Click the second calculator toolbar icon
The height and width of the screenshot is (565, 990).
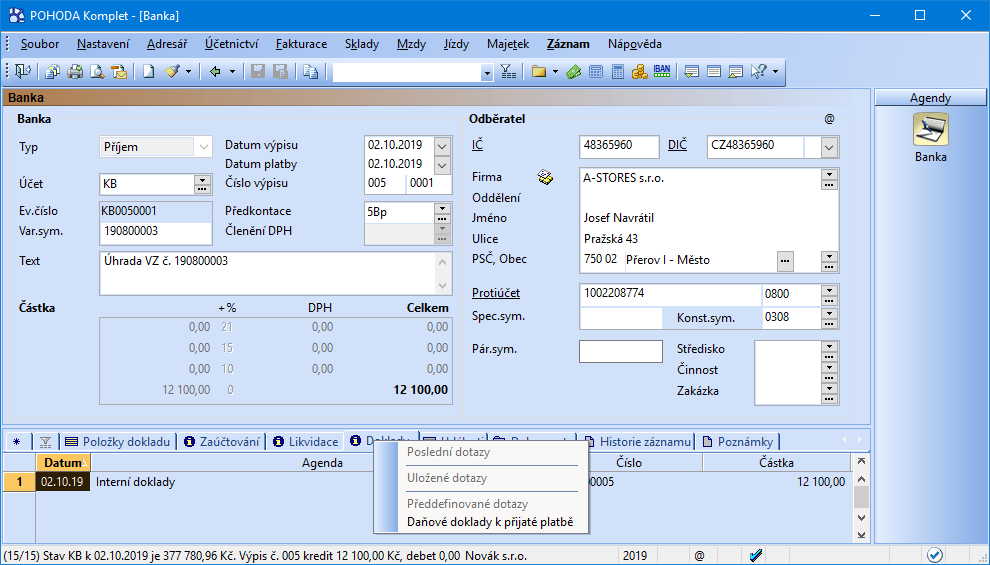618,71
